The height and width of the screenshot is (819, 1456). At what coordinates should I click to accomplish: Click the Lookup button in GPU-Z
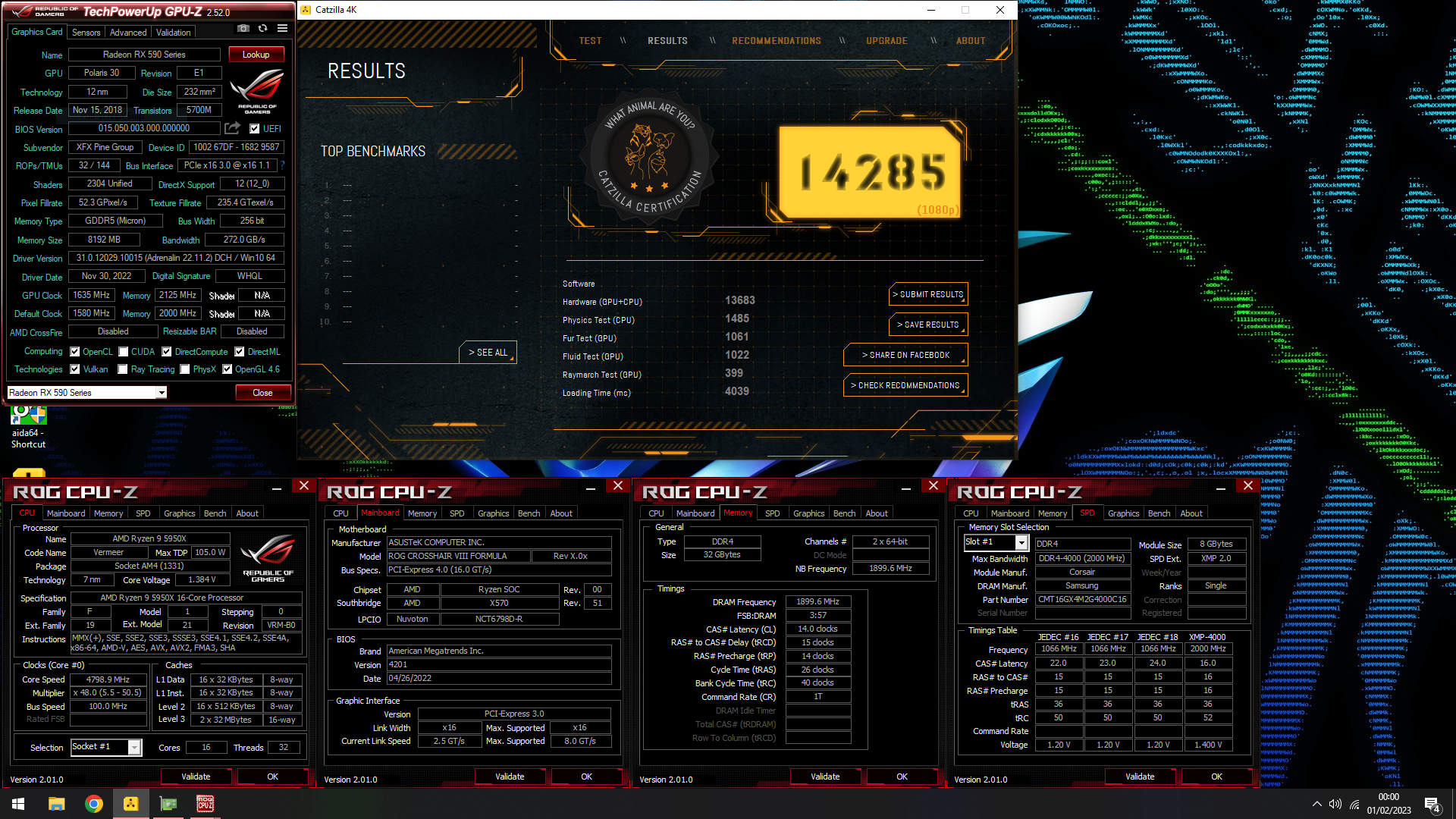tap(256, 55)
